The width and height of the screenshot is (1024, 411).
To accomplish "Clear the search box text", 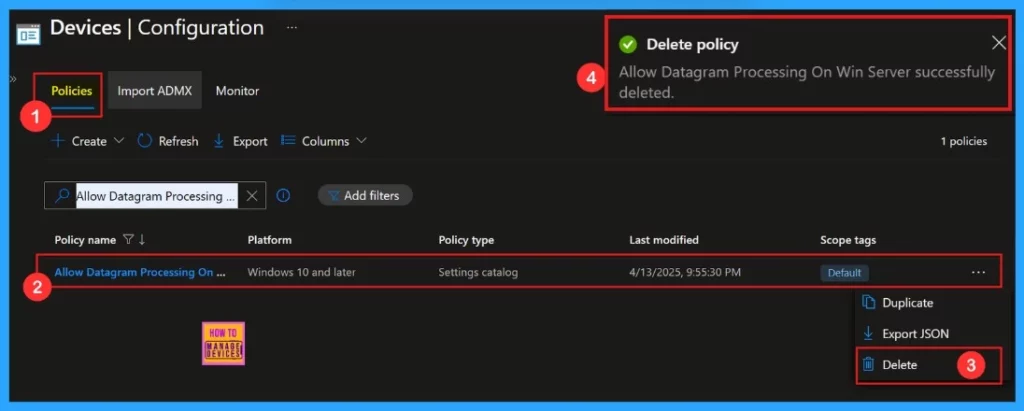I will pos(252,196).
